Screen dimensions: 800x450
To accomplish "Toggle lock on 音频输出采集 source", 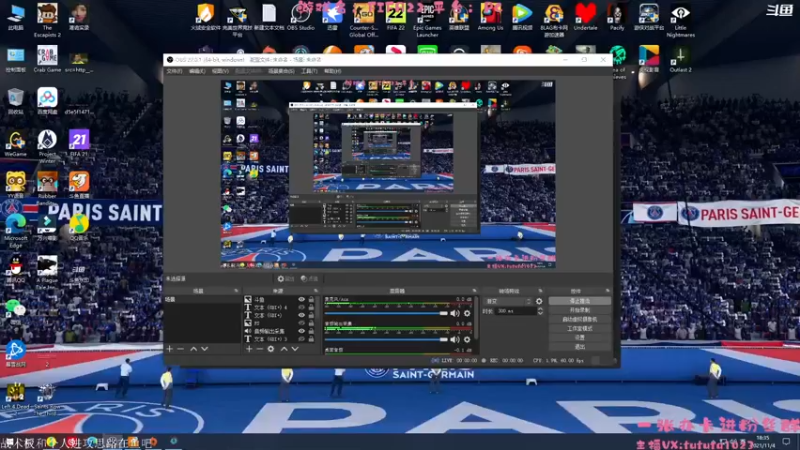I will coord(311,331).
